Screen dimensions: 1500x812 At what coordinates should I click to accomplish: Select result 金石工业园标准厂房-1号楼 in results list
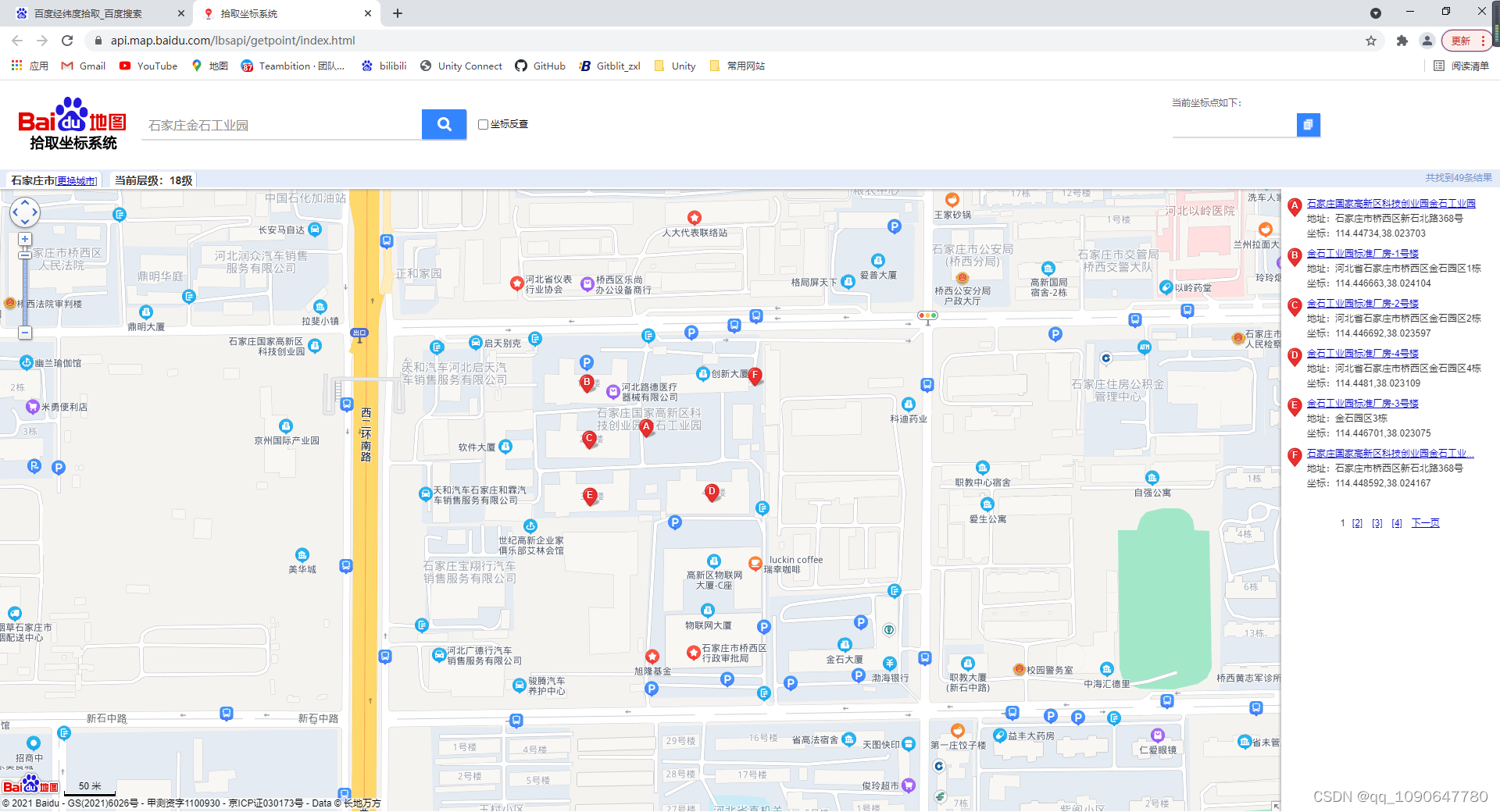pos(1361,253)
